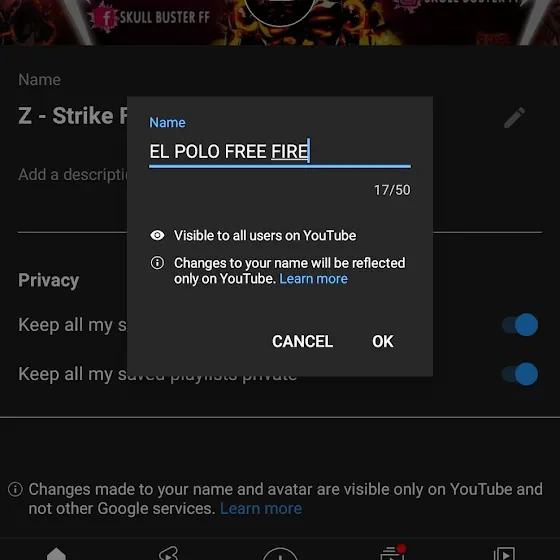This screenshot has height=560, width=560.
Task: Confirm the new name with OK button
Action: pos(383,341)
